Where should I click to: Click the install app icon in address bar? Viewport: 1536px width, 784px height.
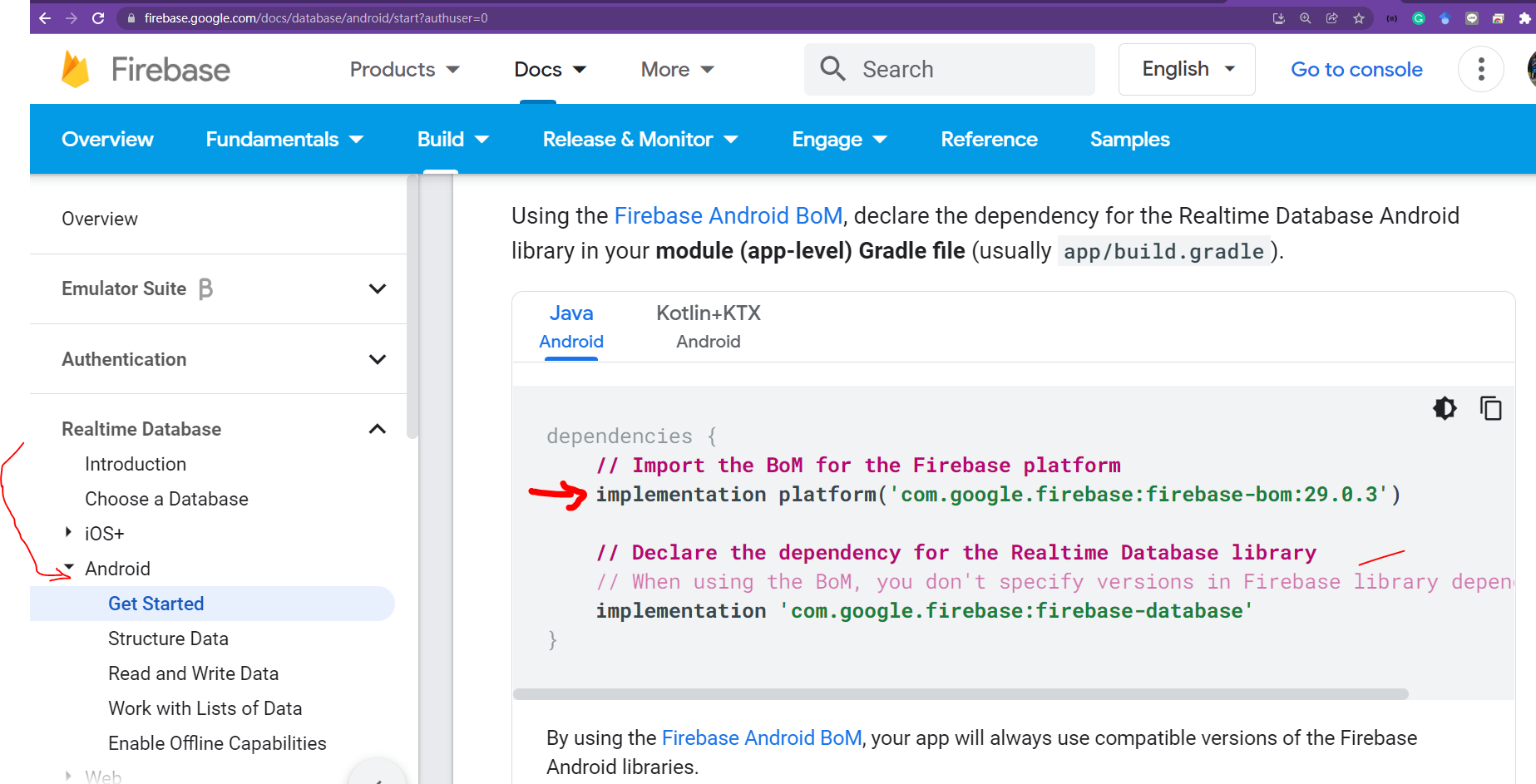pos(1279,18)
